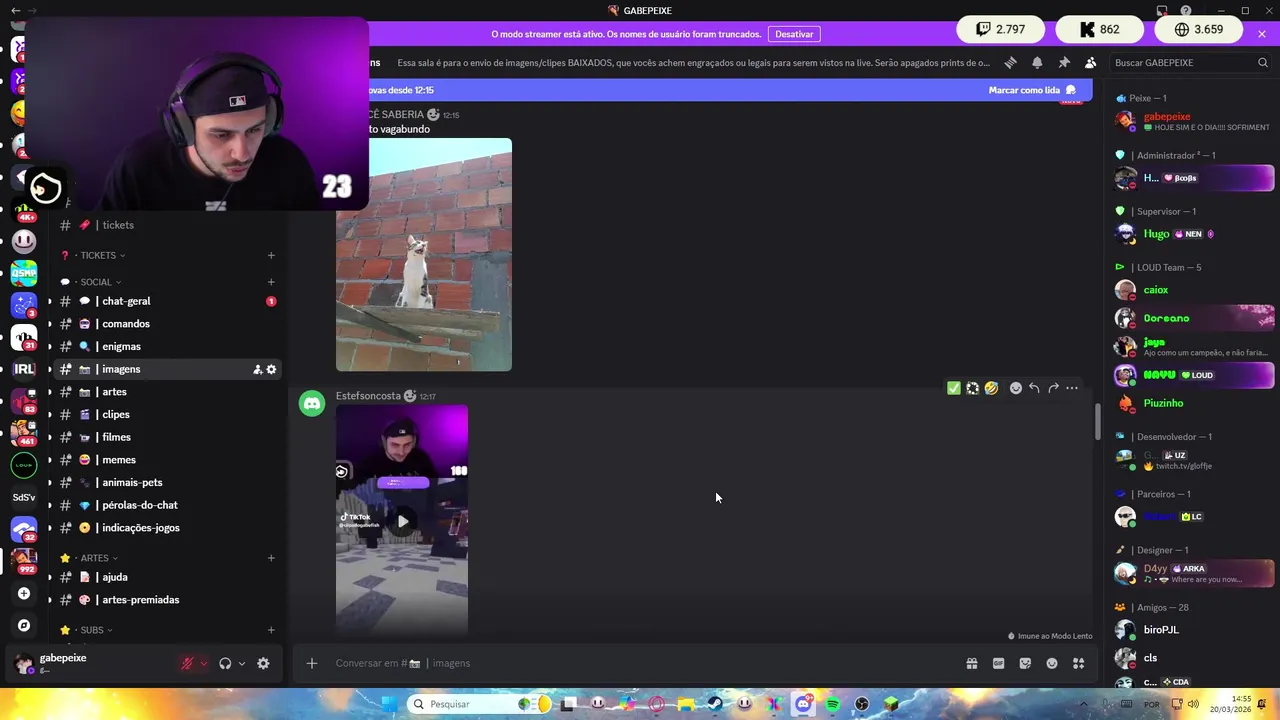Toggle microphone mute
The height and width of the screenshot is (720, 1280).
click(x=187, y=663)
